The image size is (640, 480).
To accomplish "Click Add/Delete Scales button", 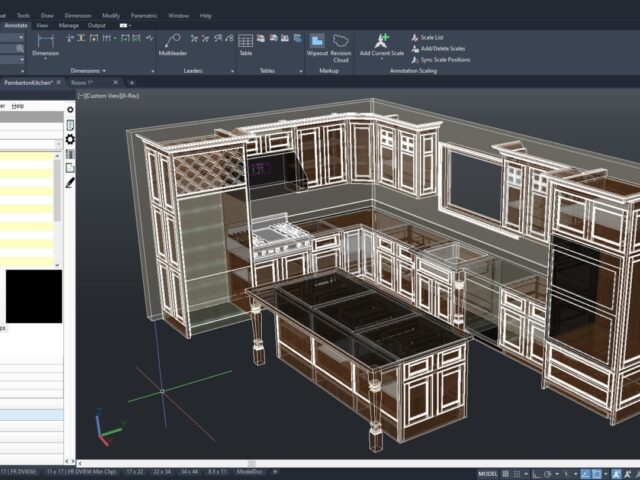I will coord(438,48).
